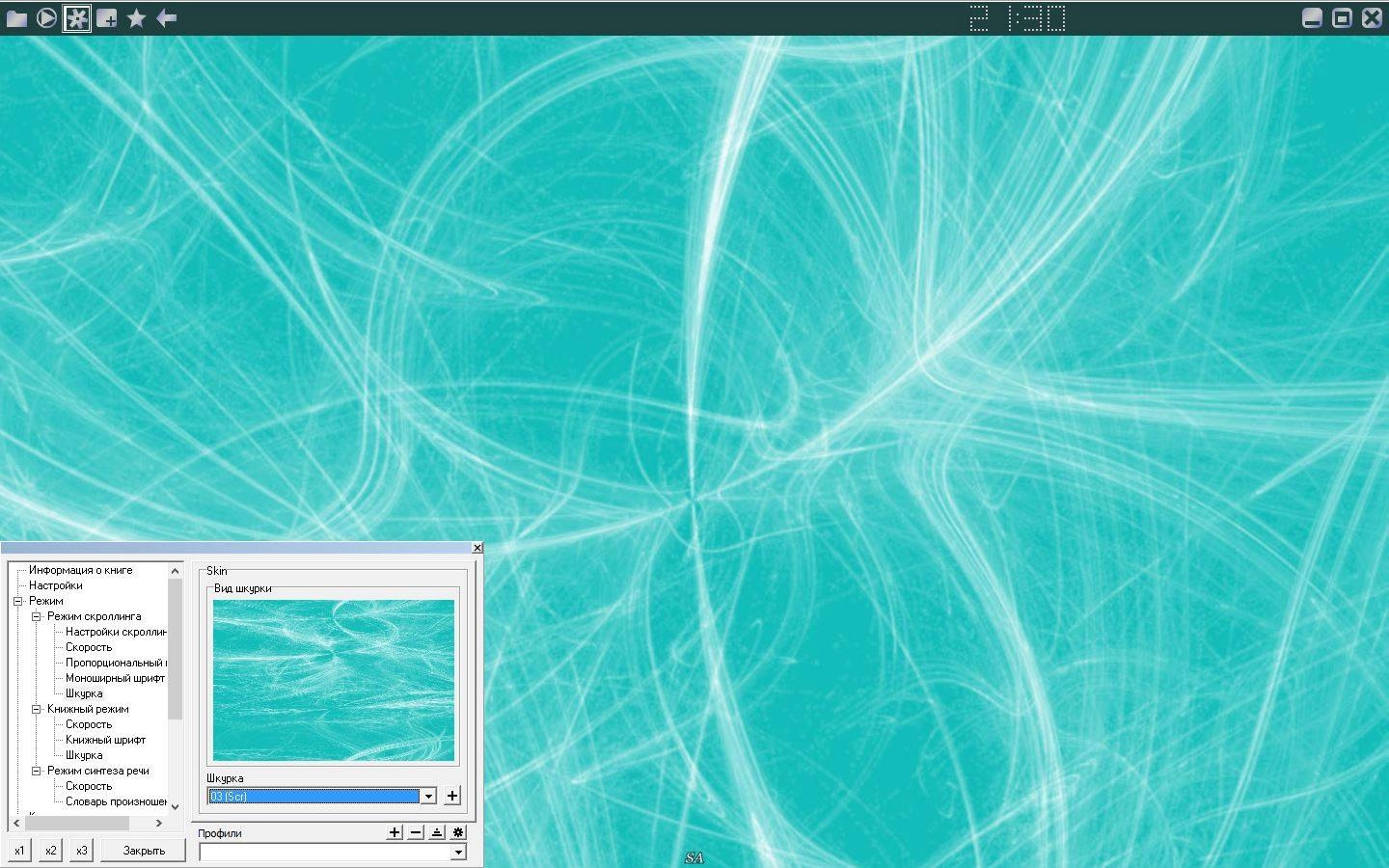
Task: Open the Профили dropdown arrow
Action: 458,853
